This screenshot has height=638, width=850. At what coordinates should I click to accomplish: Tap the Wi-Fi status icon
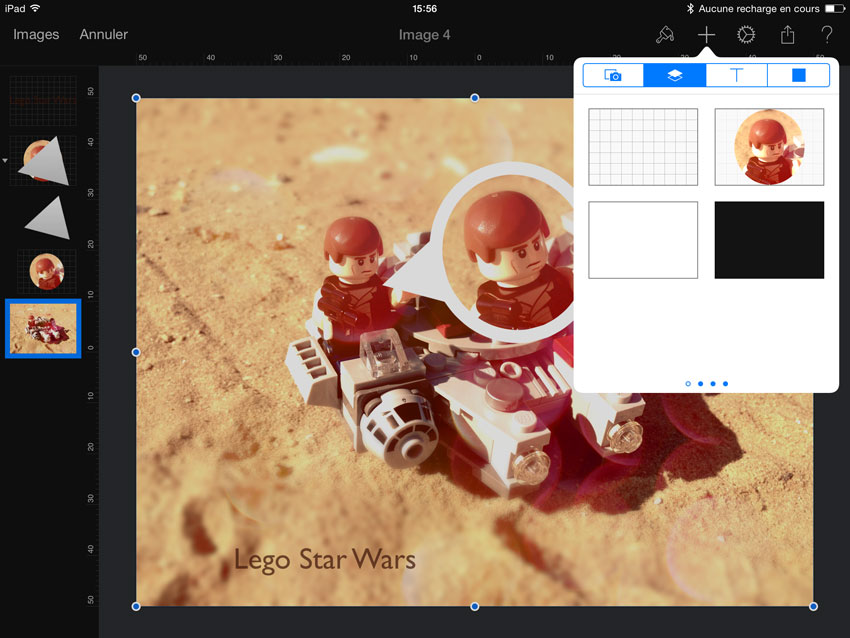(x=35, y=8)
